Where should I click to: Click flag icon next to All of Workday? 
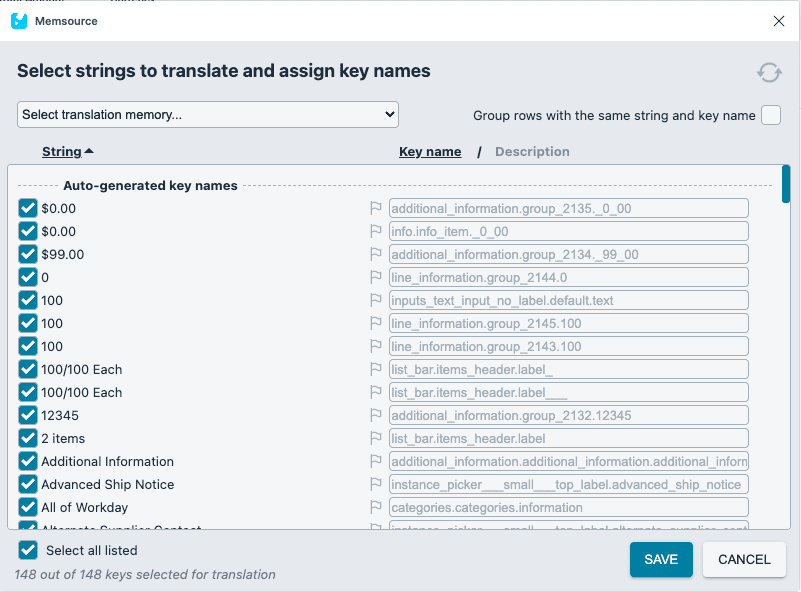(377, 508)
